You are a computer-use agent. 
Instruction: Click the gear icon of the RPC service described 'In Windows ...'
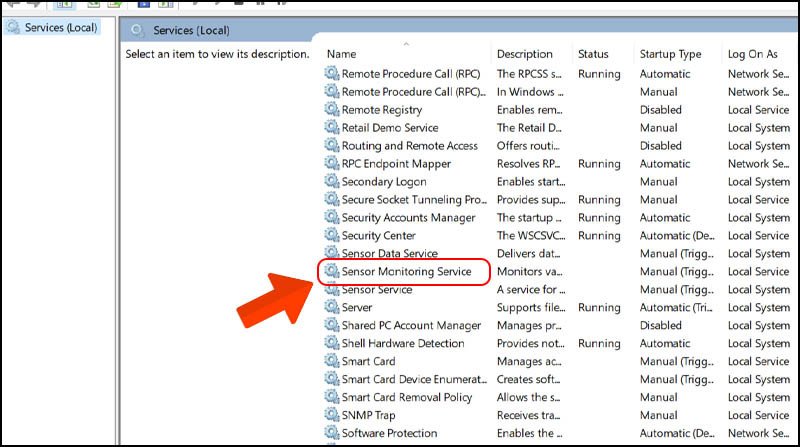pyautogui.click(x=332, y=91)
